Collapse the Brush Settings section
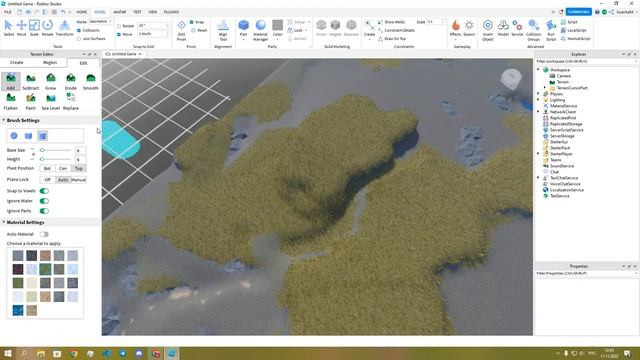Screen dimensions: 640x360 point(4,120)
